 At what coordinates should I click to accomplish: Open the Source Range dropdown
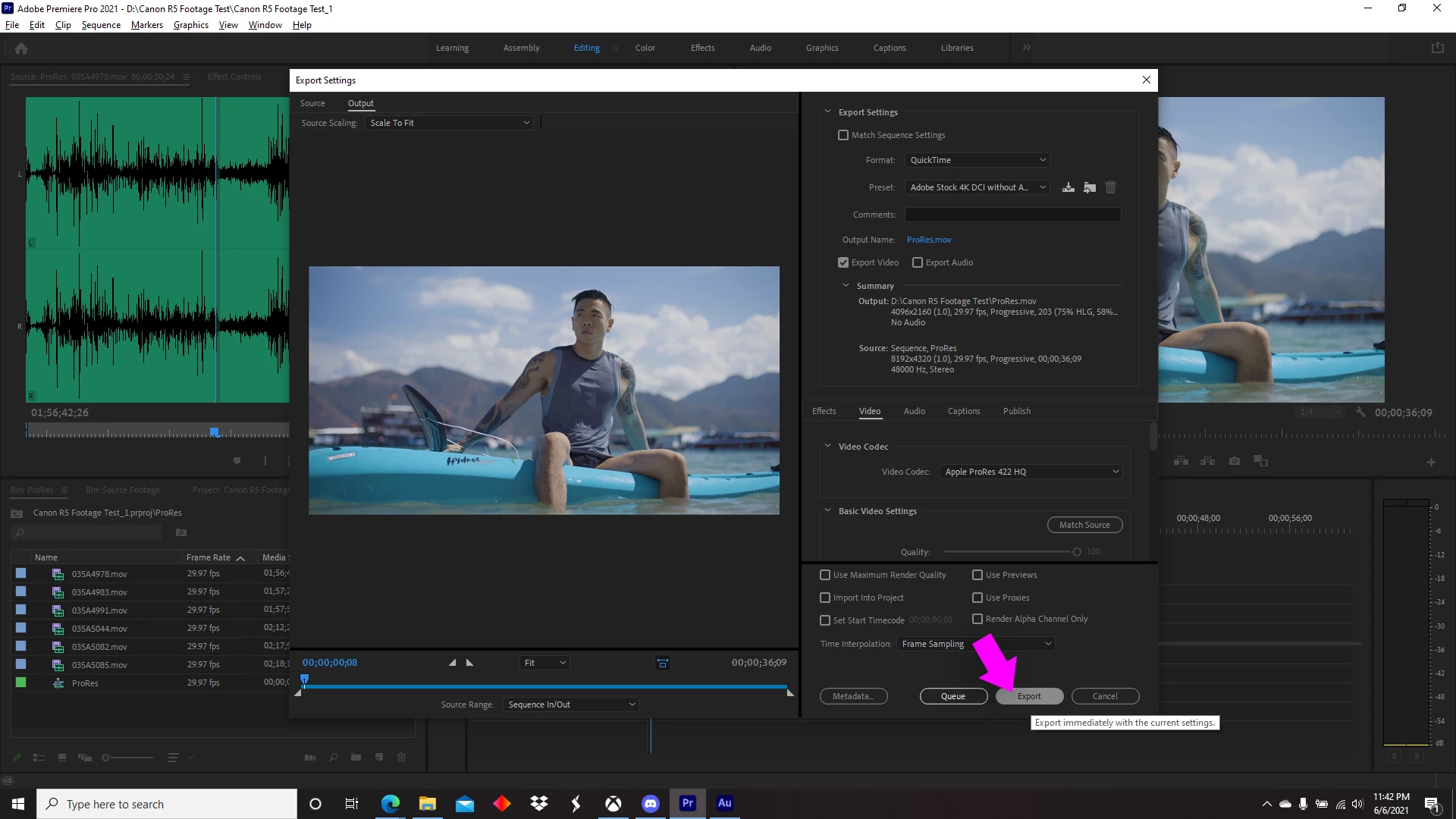coord(571,704)
